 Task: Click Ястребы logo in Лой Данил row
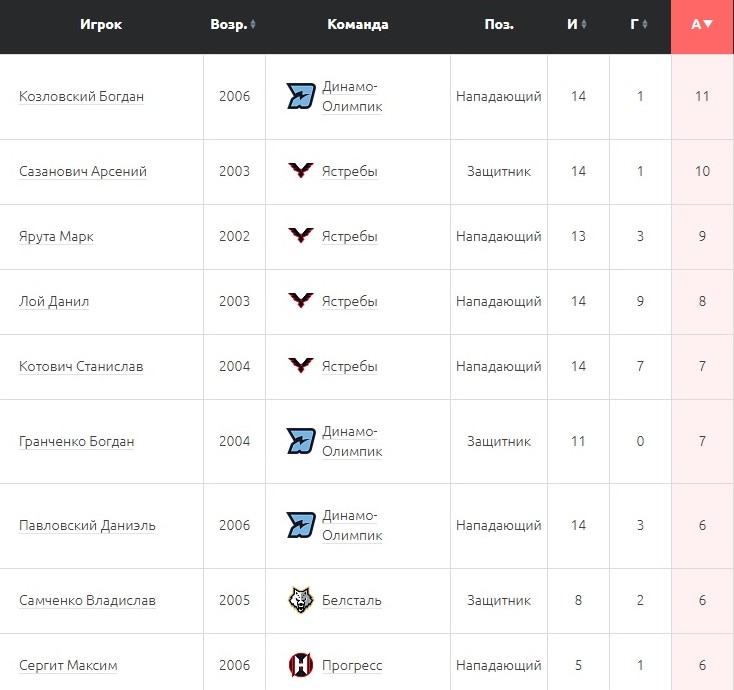pos(301,301)
